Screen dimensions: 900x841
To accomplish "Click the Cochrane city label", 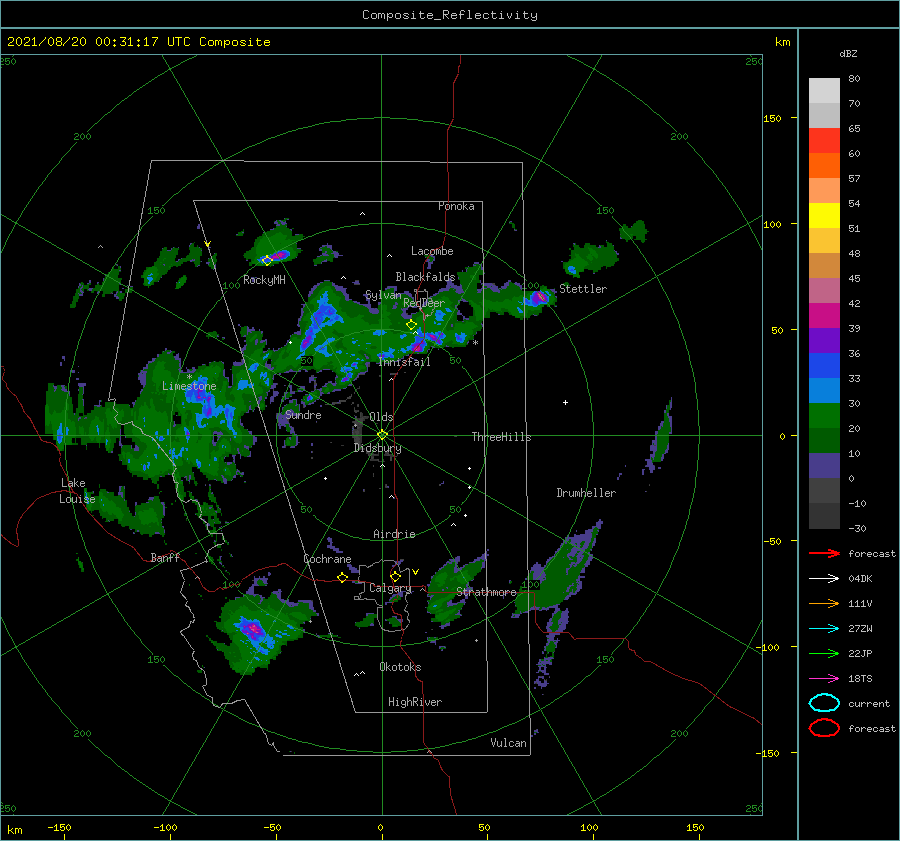I will pyautogui.click(x=327, y=559).
